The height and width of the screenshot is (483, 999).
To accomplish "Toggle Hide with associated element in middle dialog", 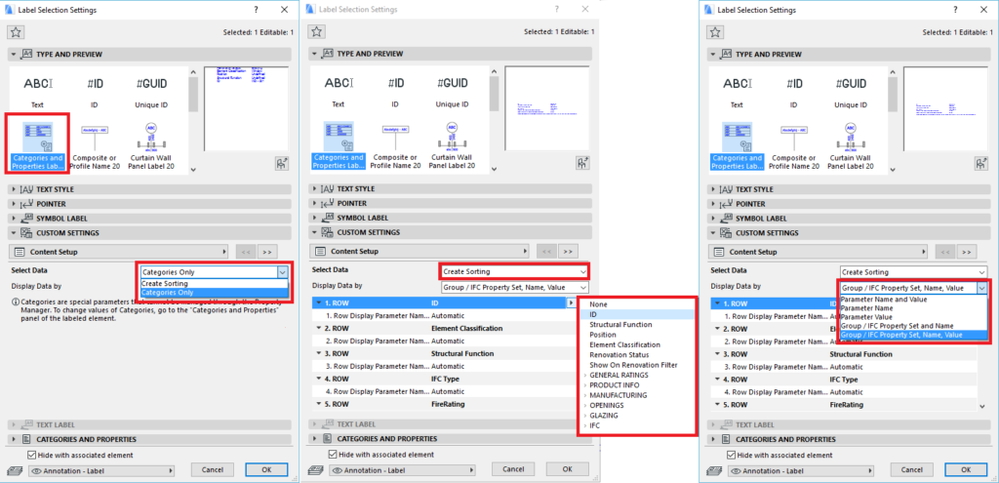I will (x=332, y=455).
